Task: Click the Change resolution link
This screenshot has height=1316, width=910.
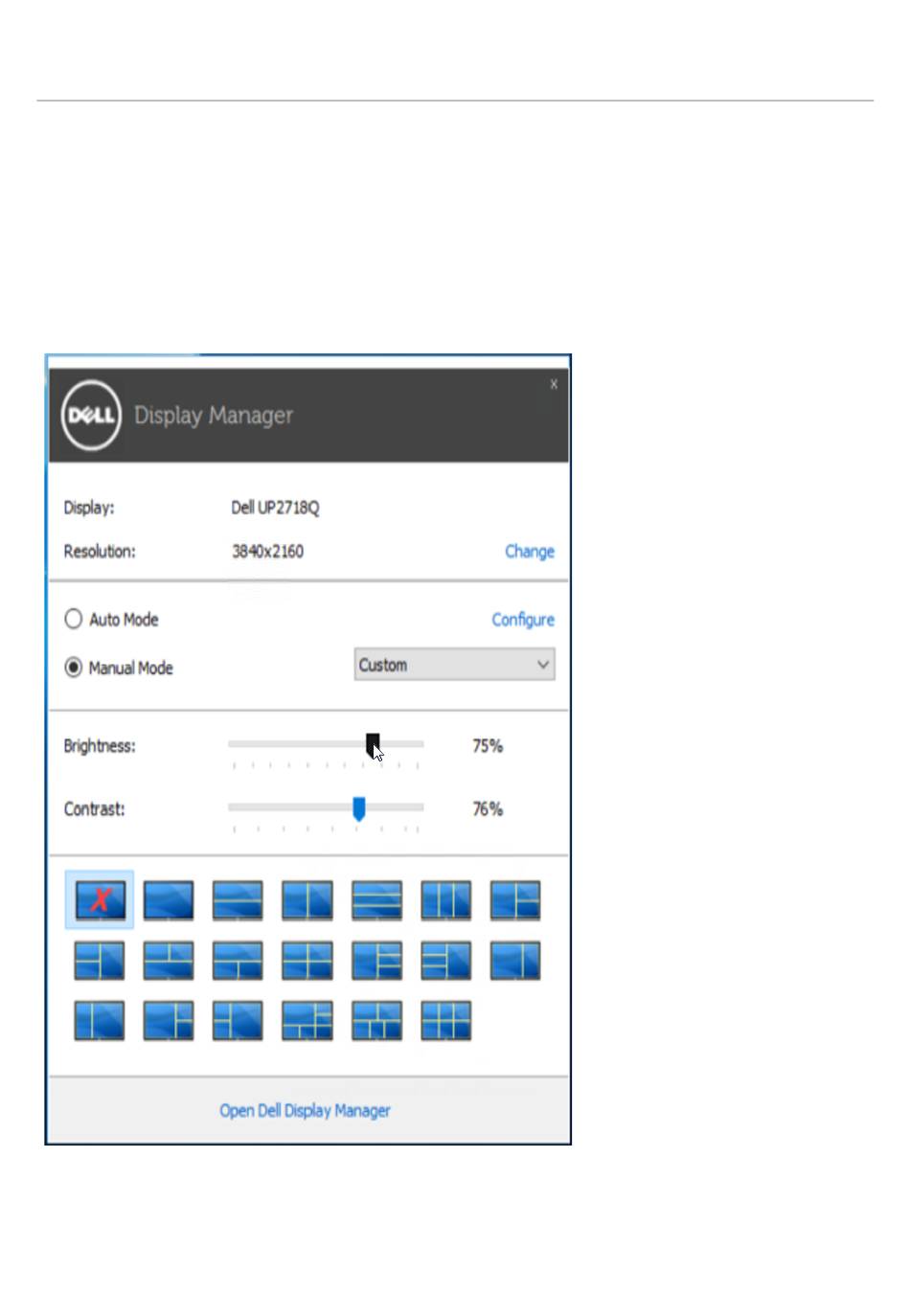Action: (529, 552)
